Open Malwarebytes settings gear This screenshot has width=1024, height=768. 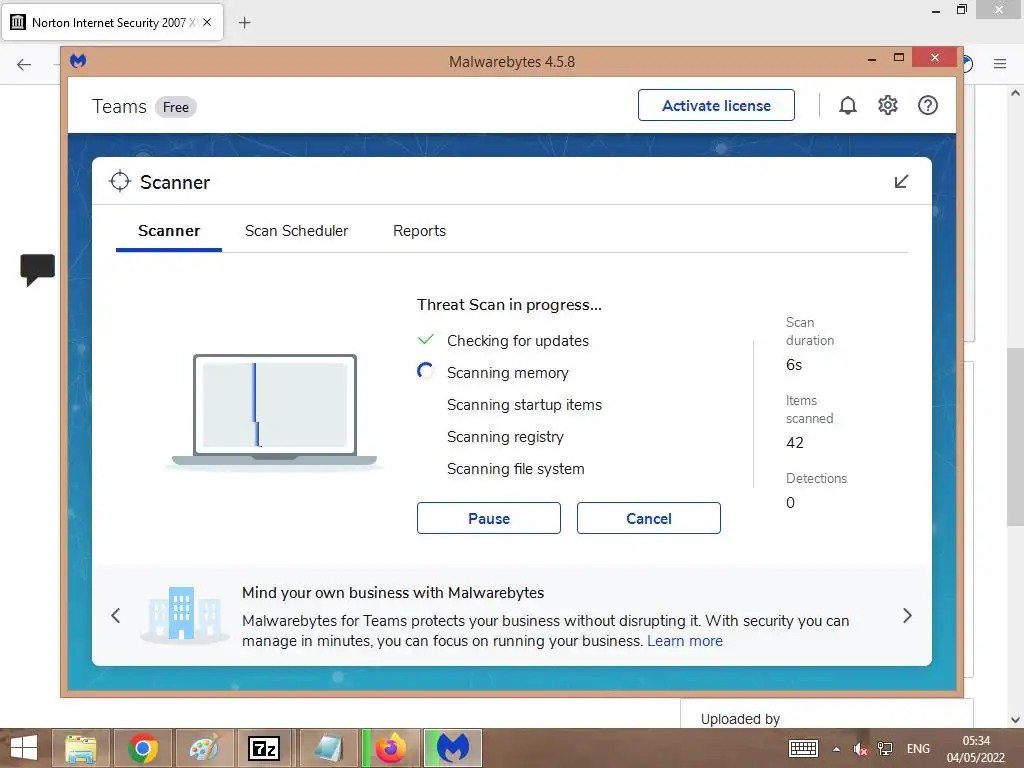click(x=888, y=105)
